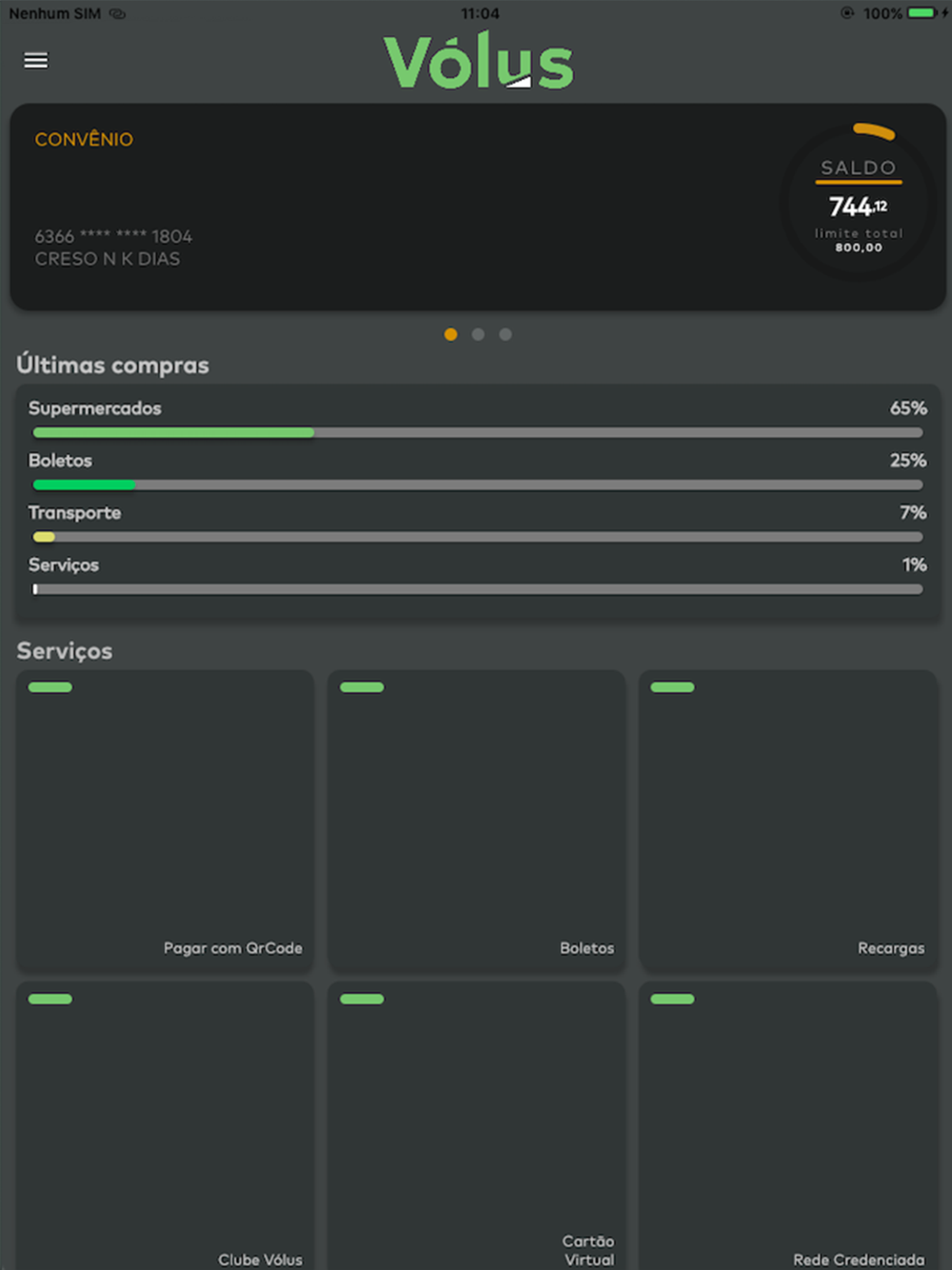View the Saldo balance gauge
Image resolution: width=952 pixels, height=1270 pixels.
click(x=859, y=201)
